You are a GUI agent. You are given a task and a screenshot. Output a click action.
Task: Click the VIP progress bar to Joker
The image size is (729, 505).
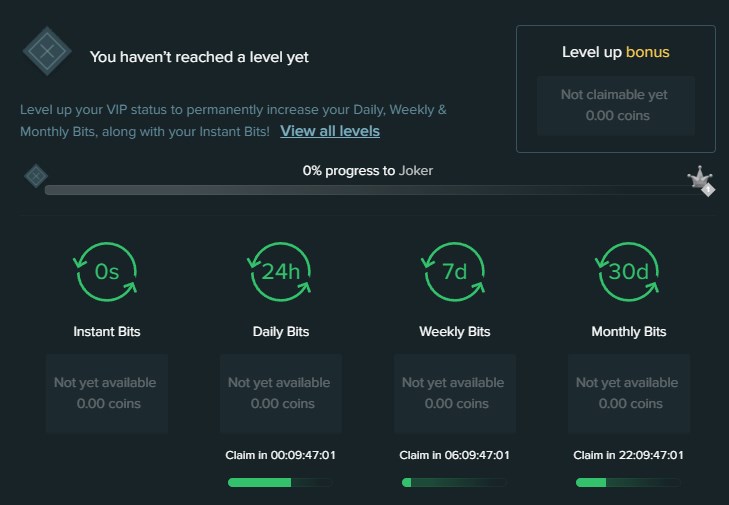[370, 190]
